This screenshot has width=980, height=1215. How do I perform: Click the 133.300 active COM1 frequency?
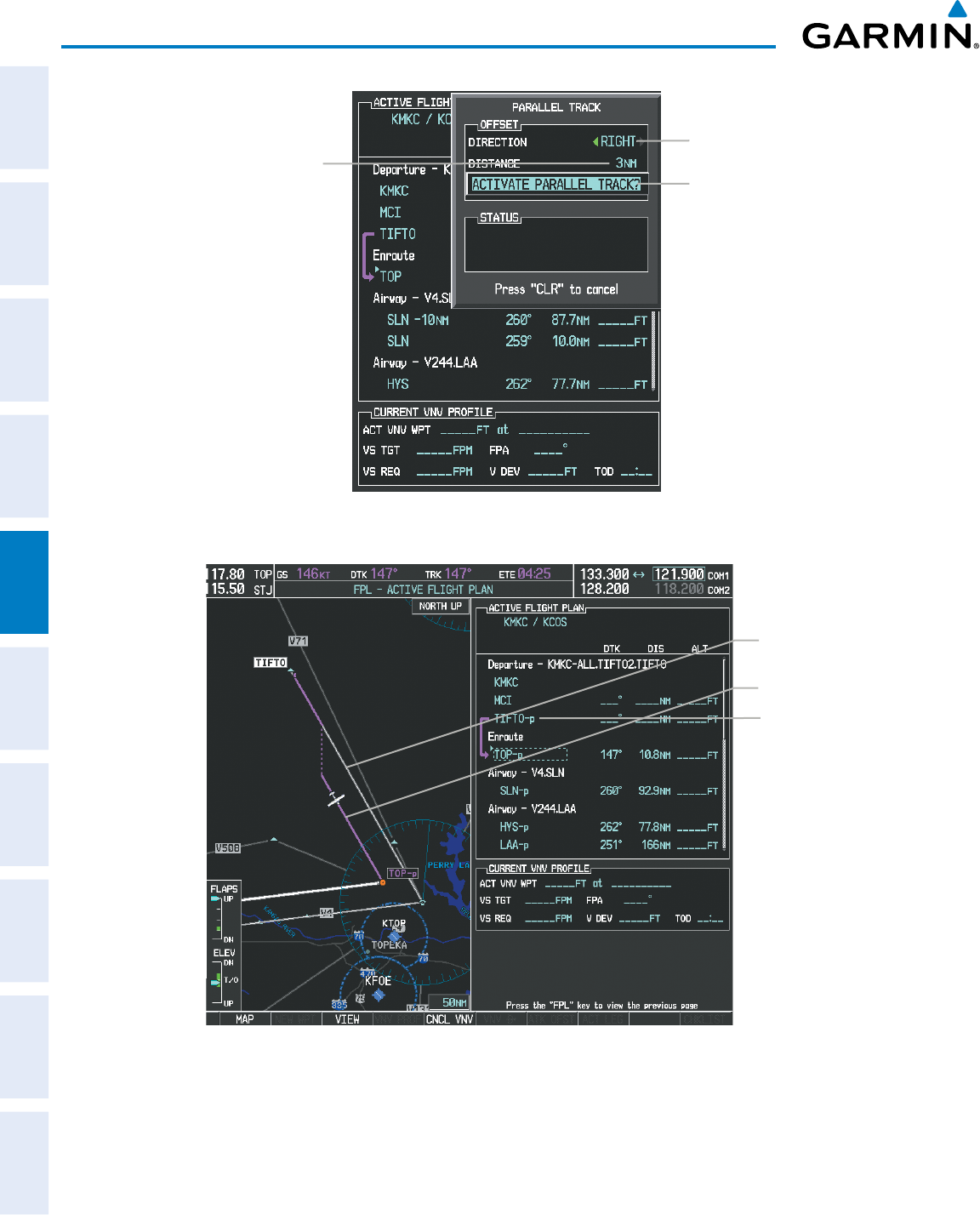(604, 574)
